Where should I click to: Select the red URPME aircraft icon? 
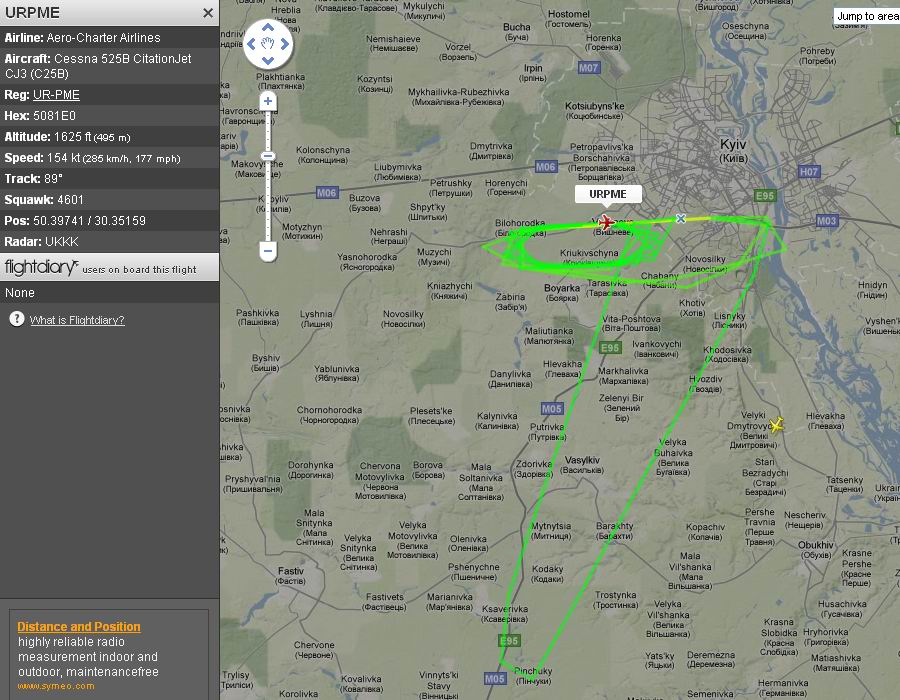(x=605, y=221)
